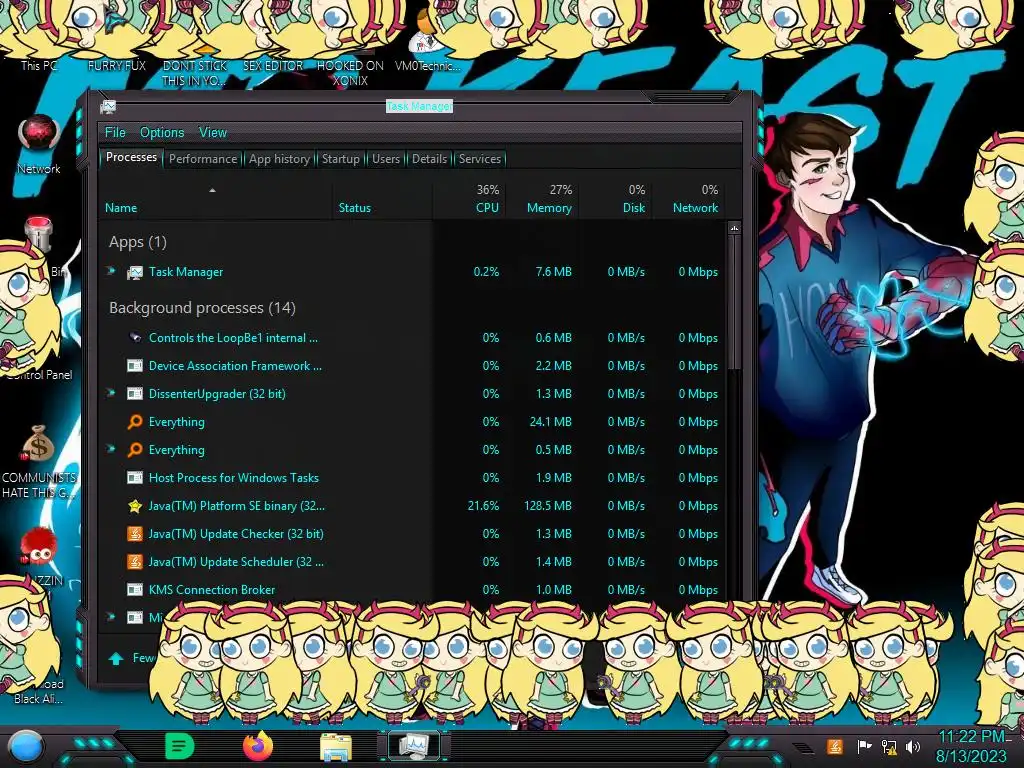Click the Java tray icon
This screenshot has width=1024, height=768.
click(x=833, y=746)
